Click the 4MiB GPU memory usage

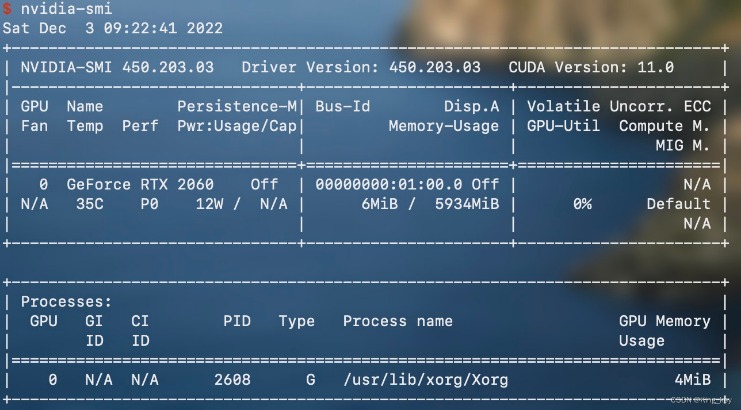pyautogui.click(x=693, y=380)
